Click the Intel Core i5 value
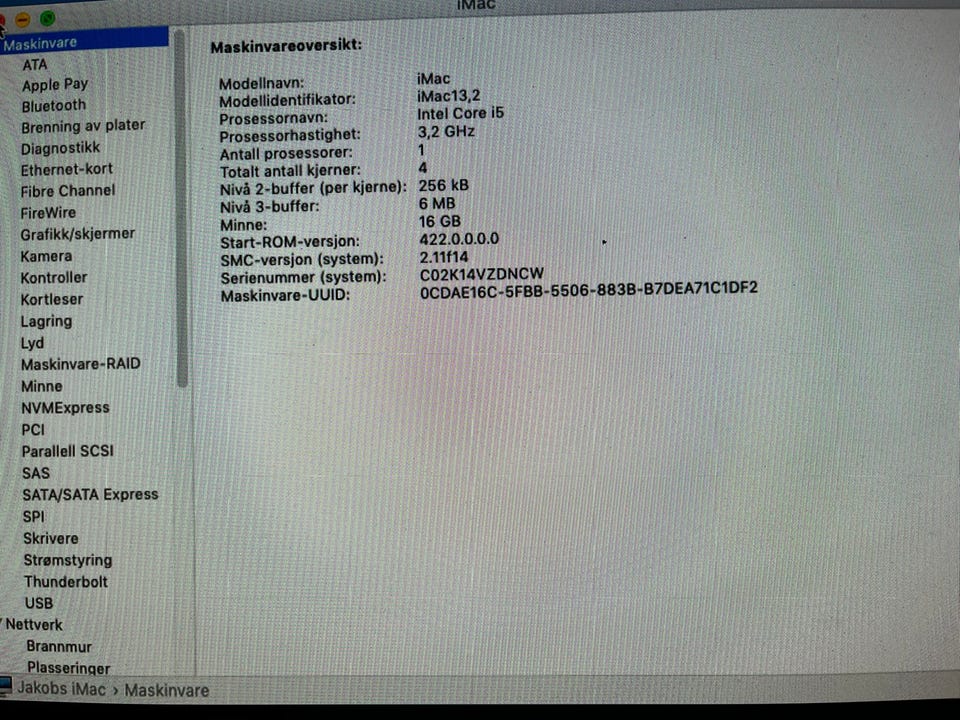The image size is (960, 720). pos(460,113)
